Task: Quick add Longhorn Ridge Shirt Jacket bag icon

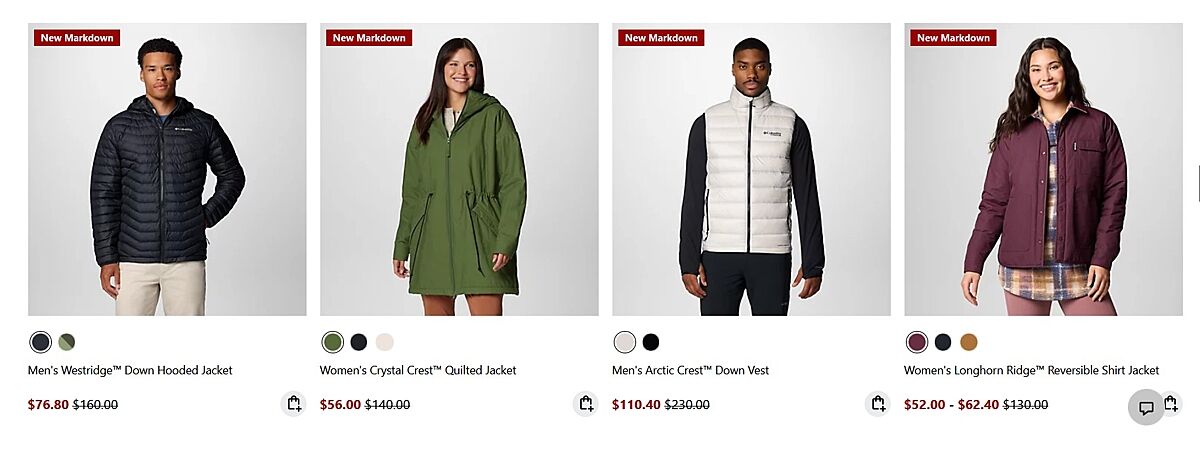Action: [1171, 403]
